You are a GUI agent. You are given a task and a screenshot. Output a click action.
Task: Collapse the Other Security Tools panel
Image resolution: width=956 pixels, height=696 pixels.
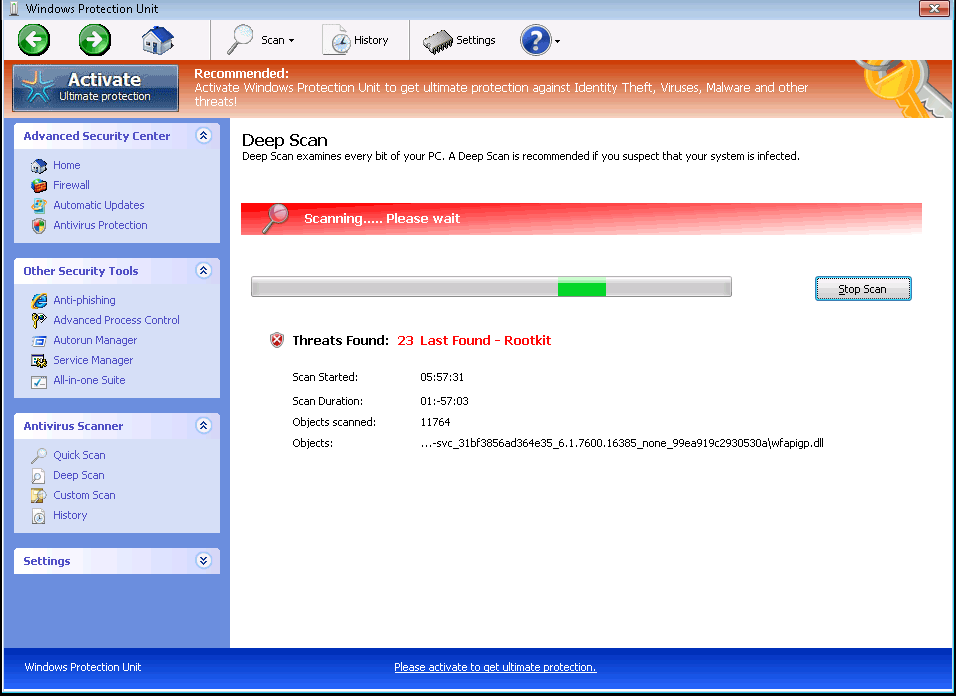204,271
